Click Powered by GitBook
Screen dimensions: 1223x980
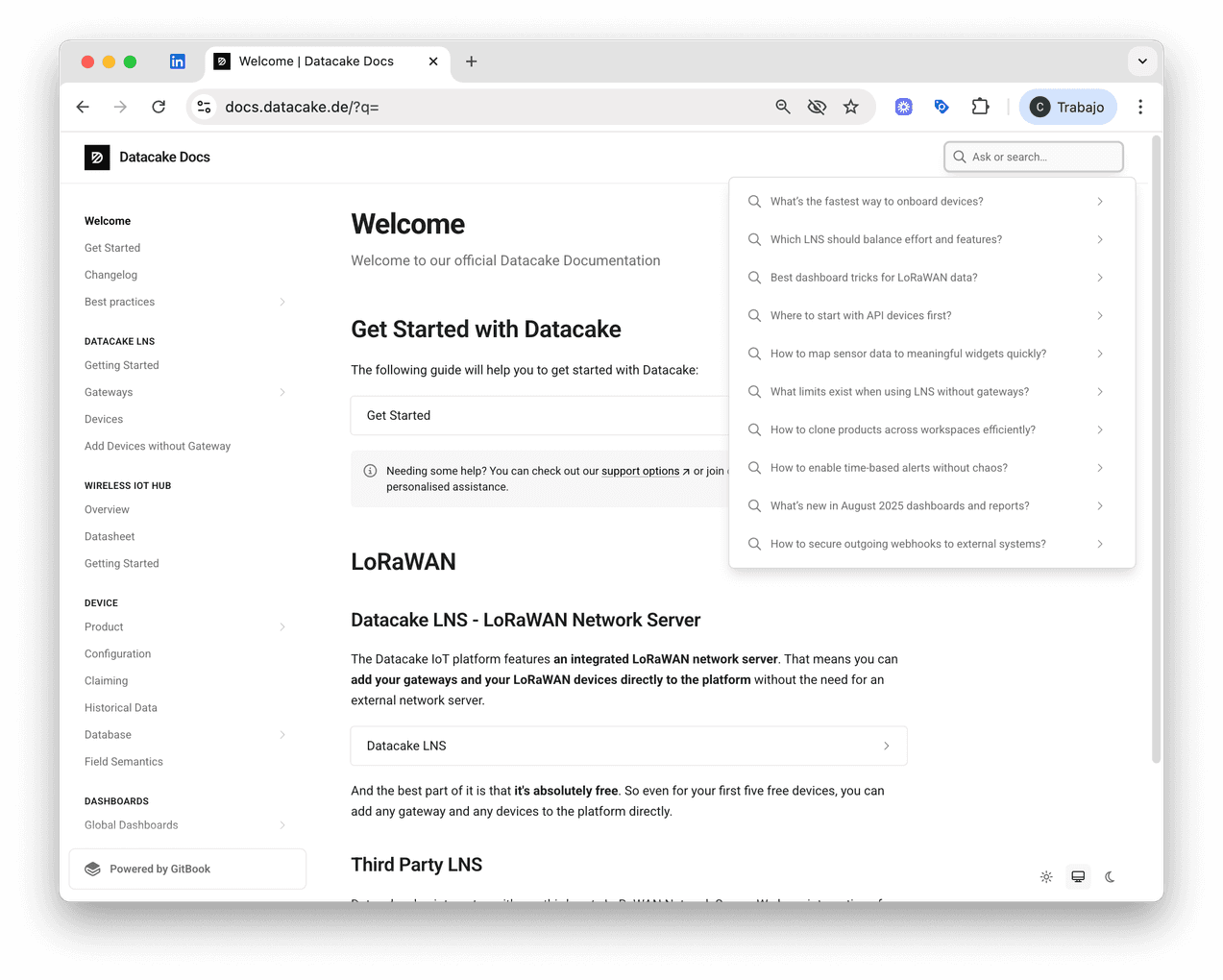[187, 869]
